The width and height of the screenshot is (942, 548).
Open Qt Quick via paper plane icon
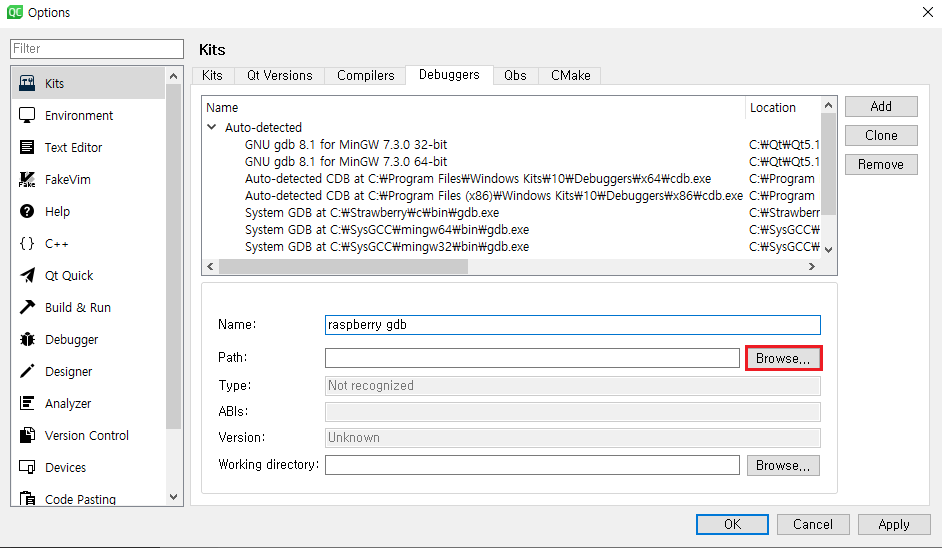[x=27, y=275]
